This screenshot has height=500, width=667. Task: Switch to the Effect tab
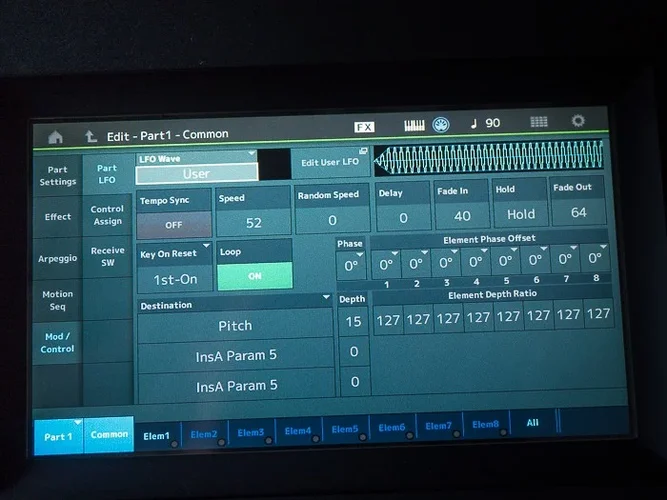coord(57,217)
